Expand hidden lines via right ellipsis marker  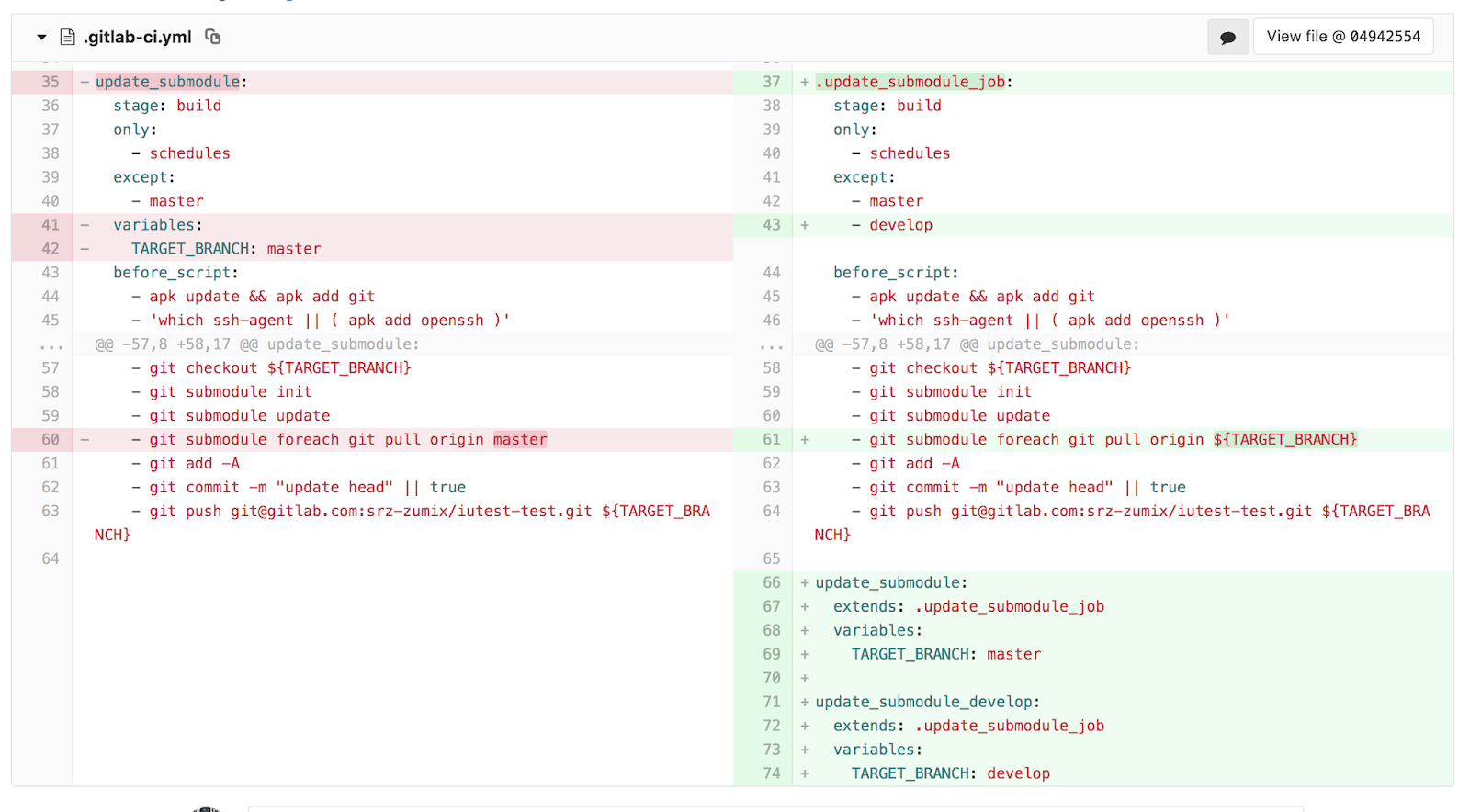pos(772,345)
